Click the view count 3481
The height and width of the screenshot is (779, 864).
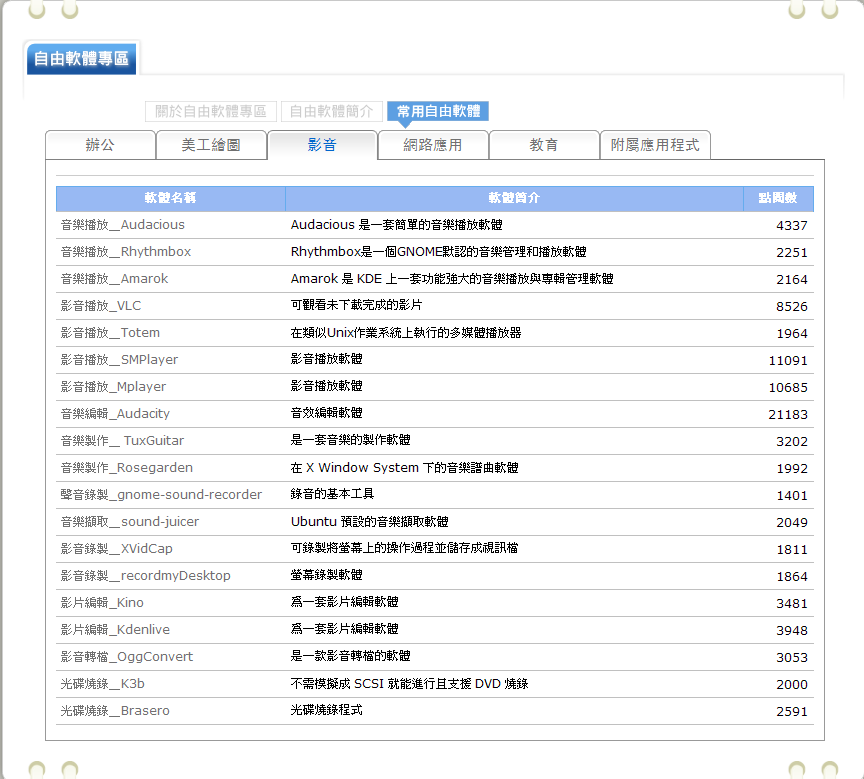click(792, 603)
